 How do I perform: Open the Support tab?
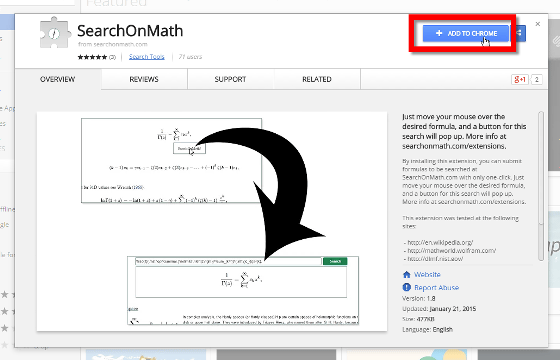[230, 79]
